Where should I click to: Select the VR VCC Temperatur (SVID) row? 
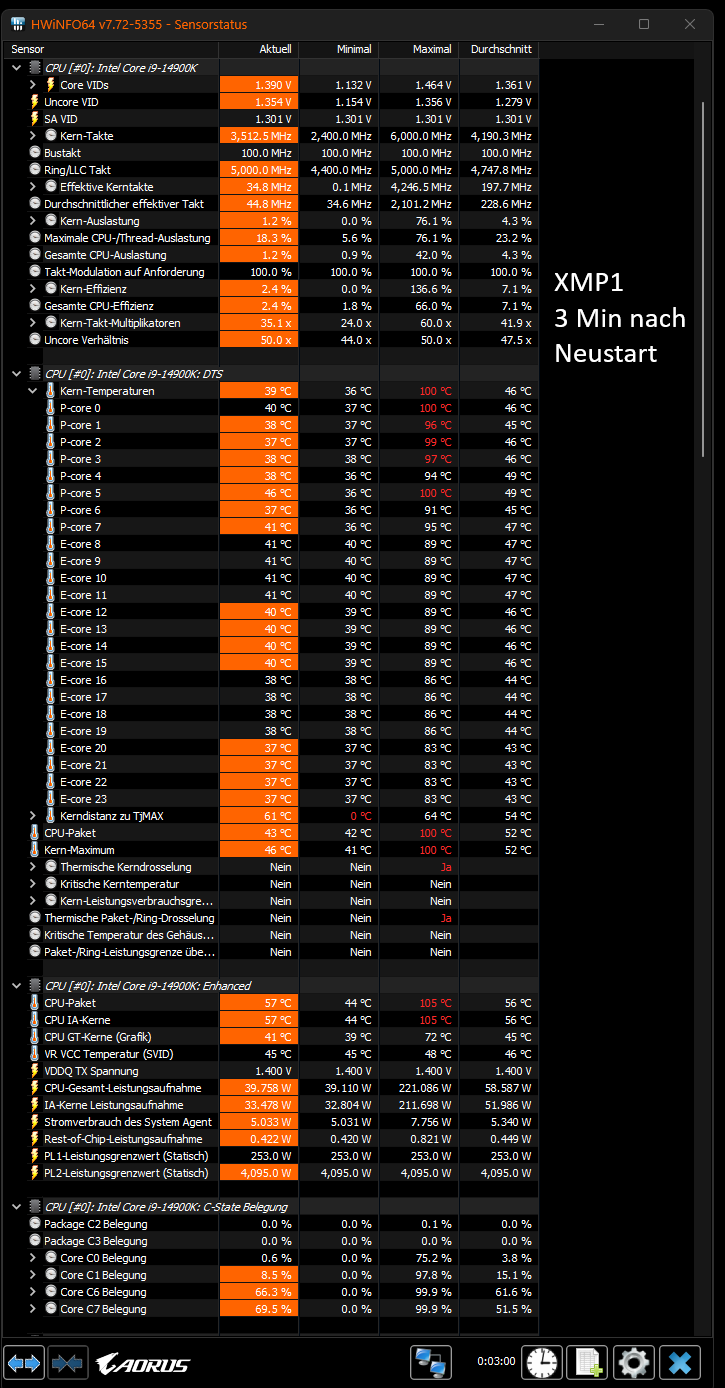pos(271,1054)
